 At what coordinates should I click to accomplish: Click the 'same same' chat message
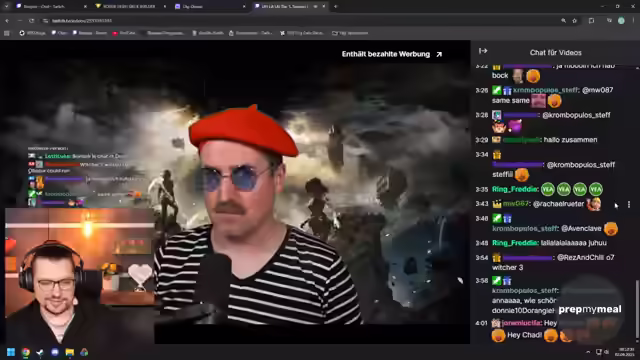[x=511, y=100]
